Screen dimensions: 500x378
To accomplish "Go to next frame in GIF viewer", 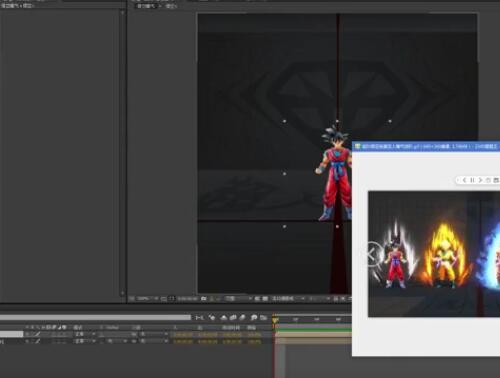I will (480, 180).
